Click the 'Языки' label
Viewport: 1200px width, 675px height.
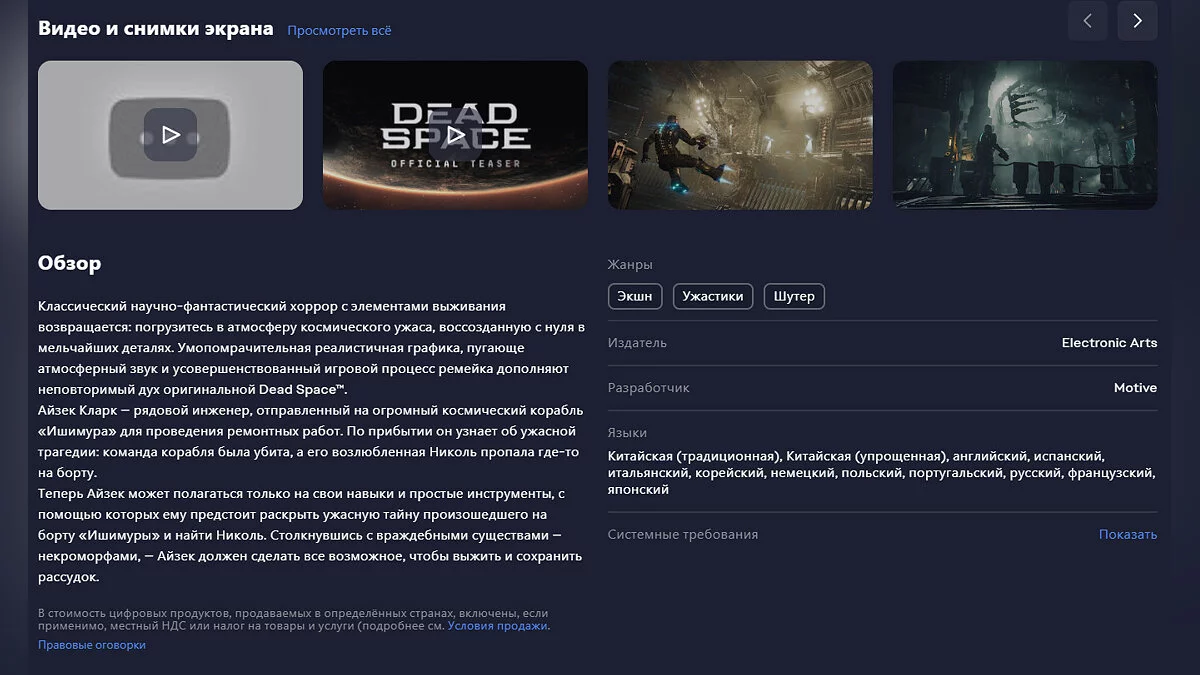point(627,433)
